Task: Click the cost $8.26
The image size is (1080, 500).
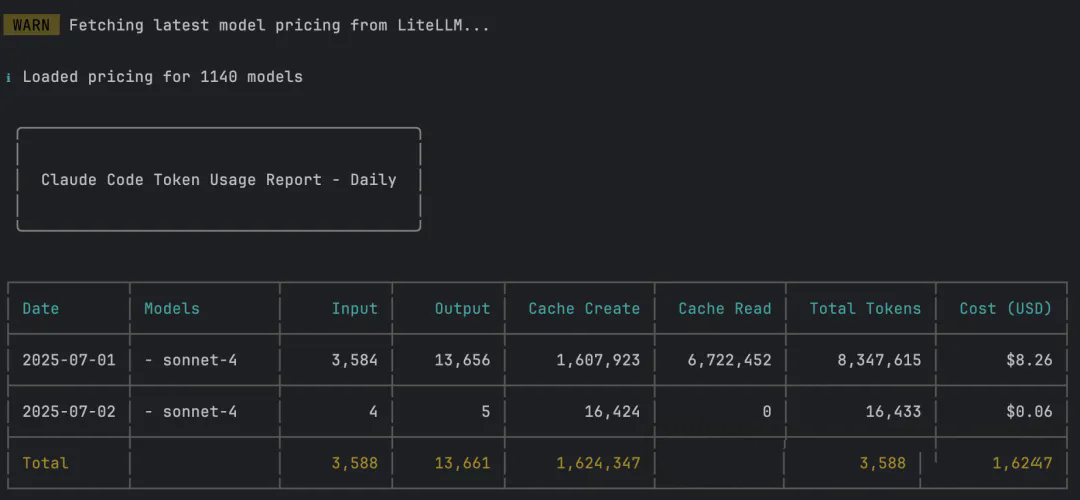Action: [x=1029, y=360]
